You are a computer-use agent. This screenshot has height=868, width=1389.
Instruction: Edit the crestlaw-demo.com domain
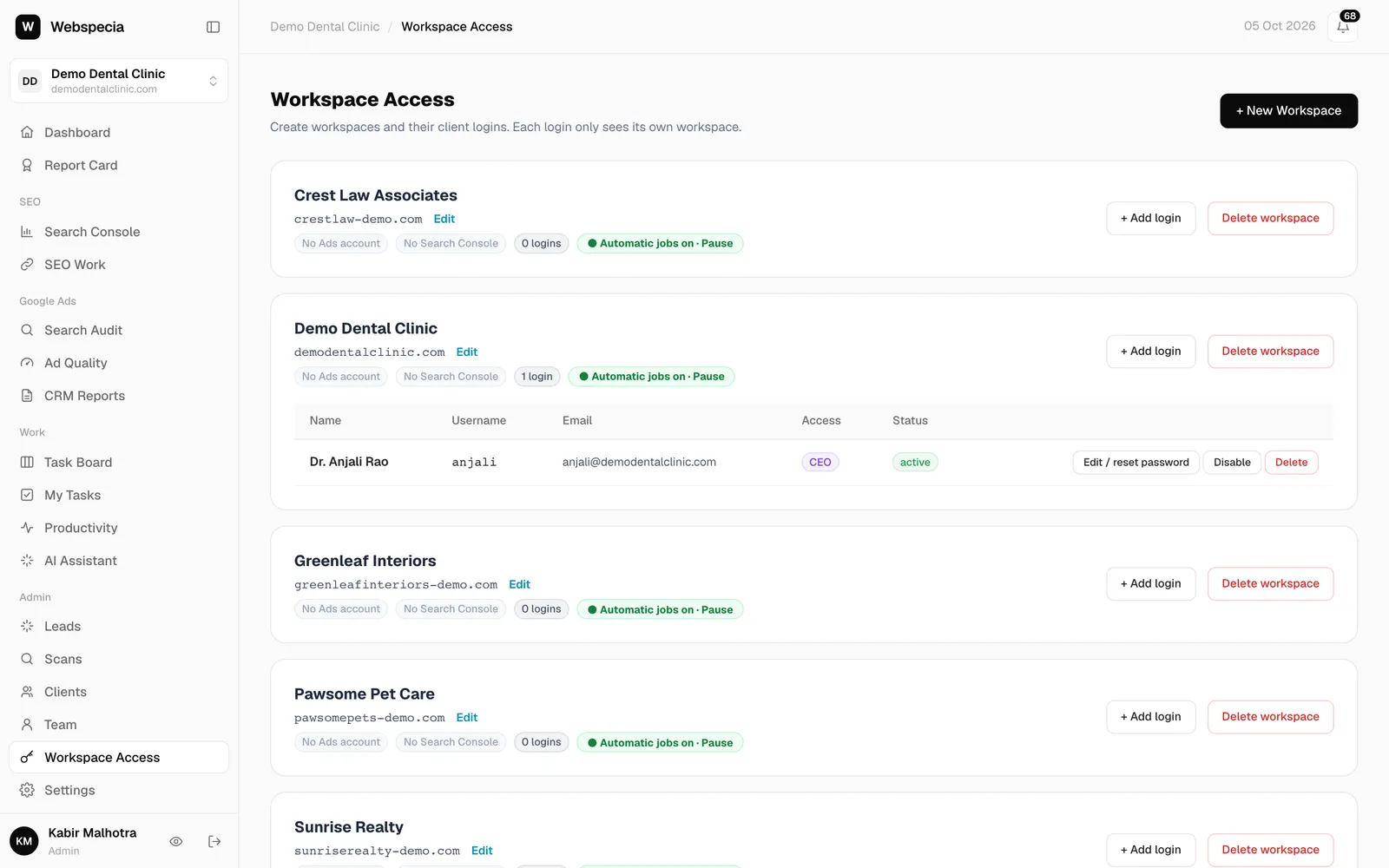pyautogui.click(x=444, y=220)
